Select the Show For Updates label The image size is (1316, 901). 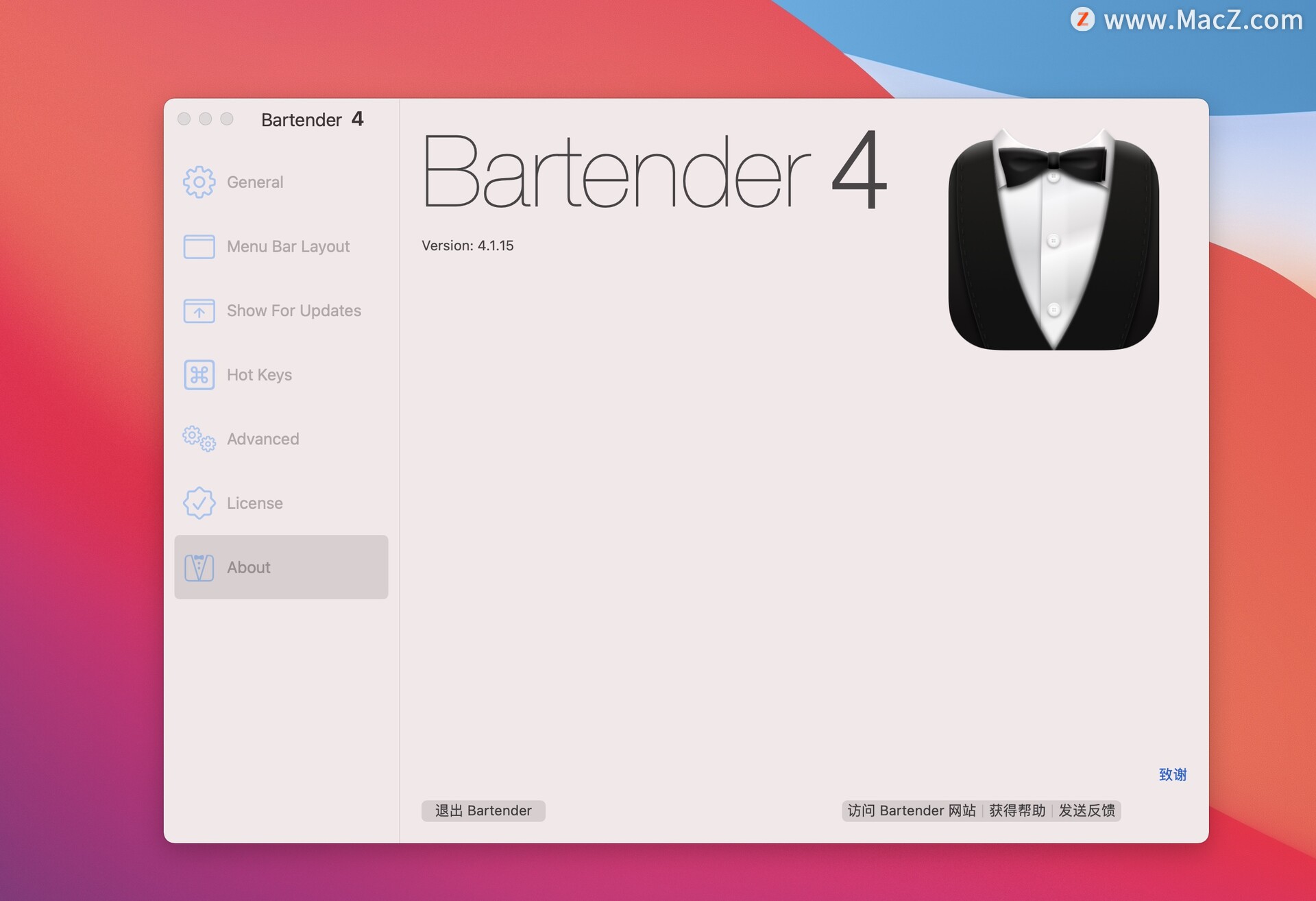click(293, 311)
